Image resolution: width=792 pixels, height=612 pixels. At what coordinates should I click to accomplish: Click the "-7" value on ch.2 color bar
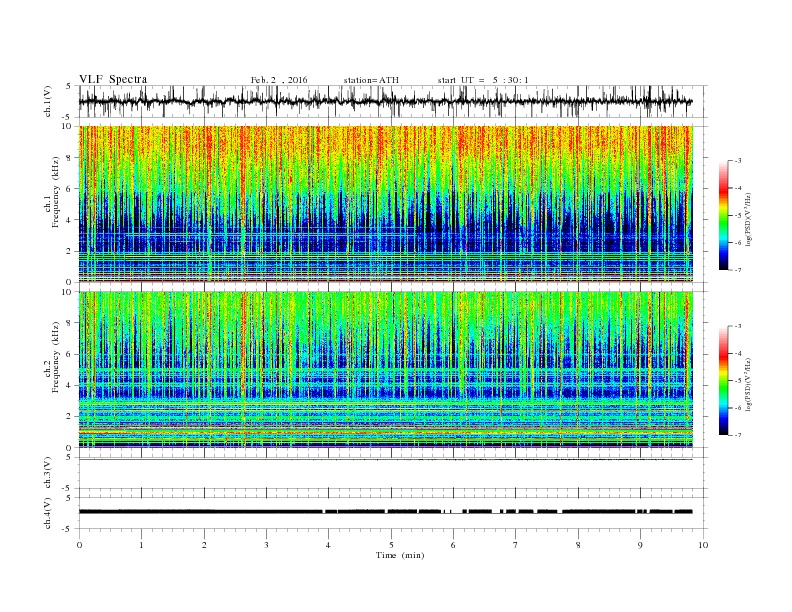point(738,435)
